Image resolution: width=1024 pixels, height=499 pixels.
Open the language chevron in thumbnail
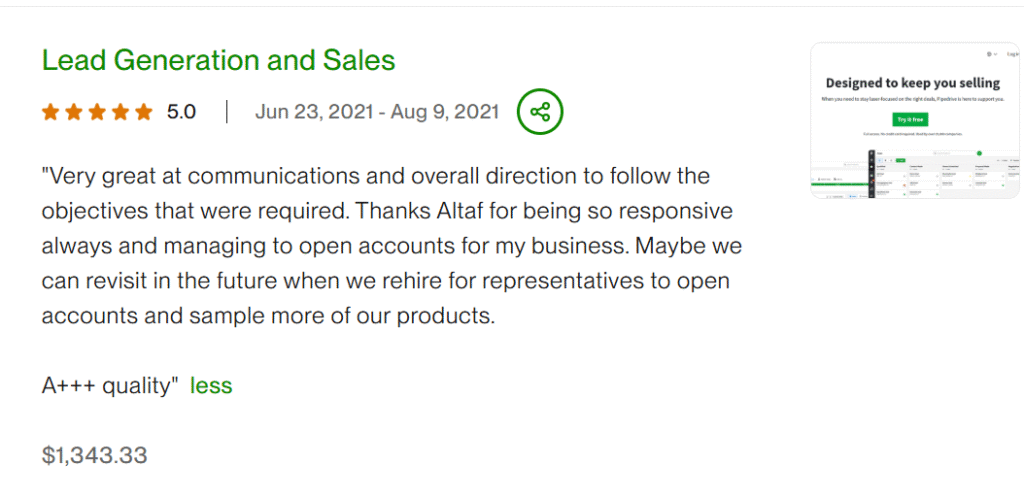pyautogui.click(x=995, y=54)
